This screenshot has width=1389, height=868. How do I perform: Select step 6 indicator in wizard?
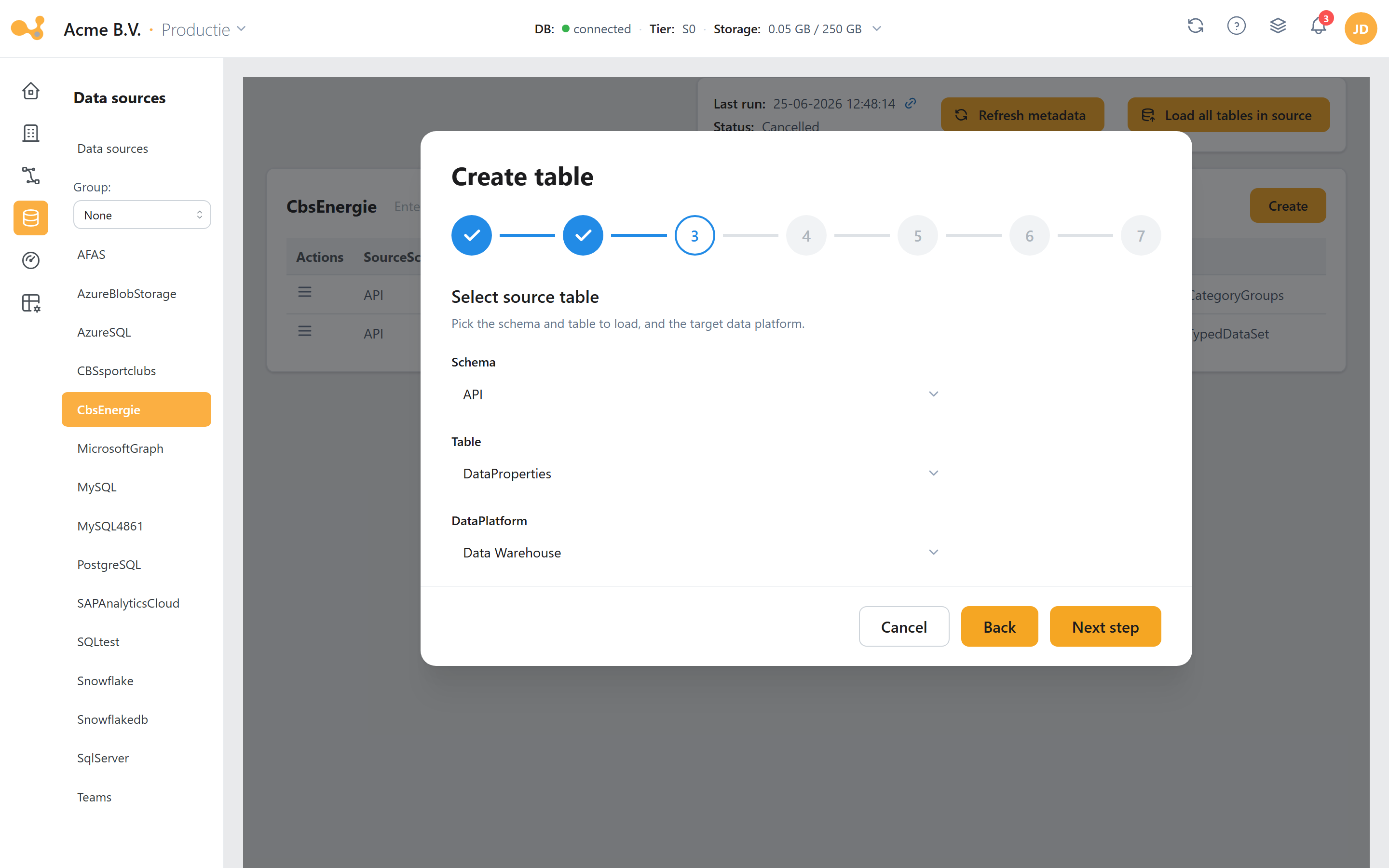pyautogui.click(x=1029, y=235)
